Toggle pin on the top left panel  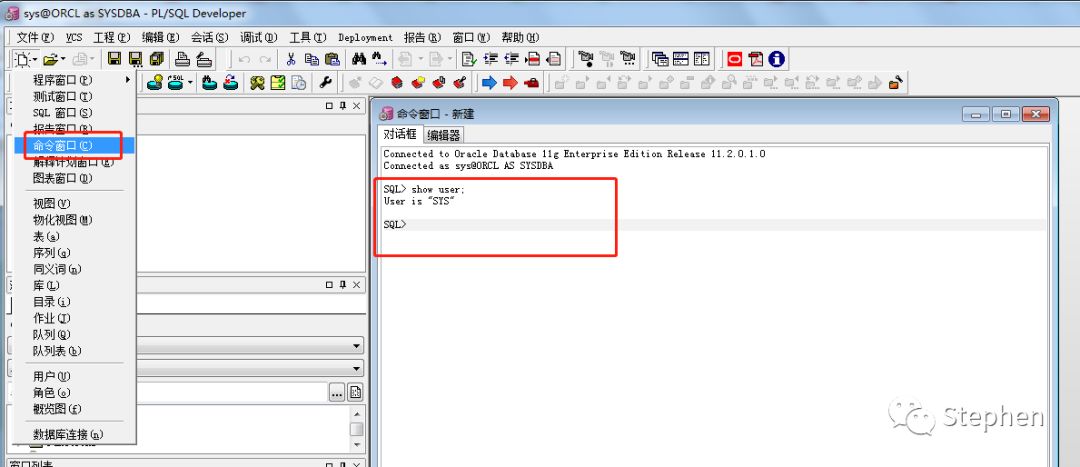pyautogui.click(x=342, y=105)
